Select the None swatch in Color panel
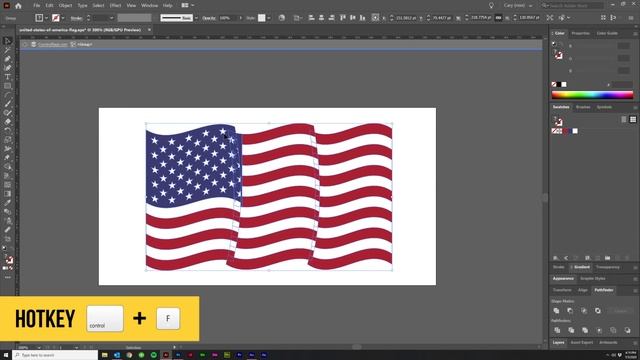This screenshot has height=360, width=640. (x=554, y=84)
